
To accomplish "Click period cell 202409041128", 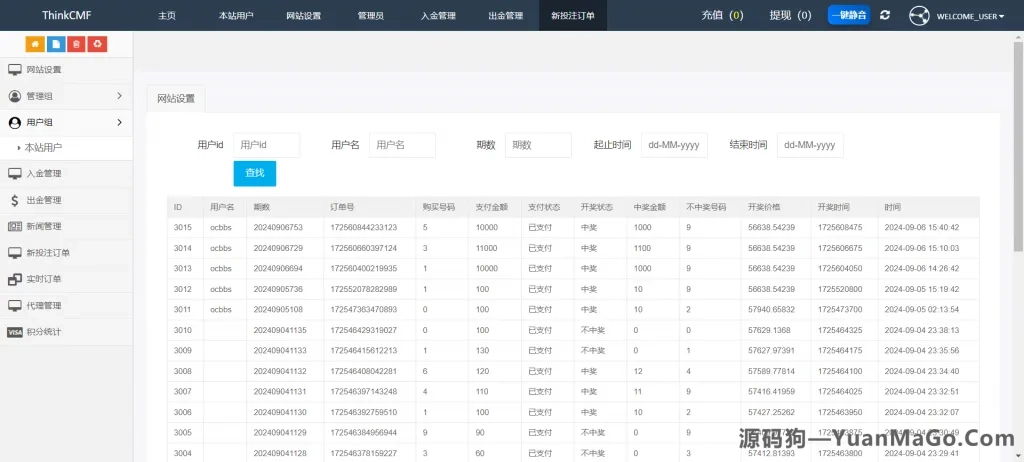I will (280, 454).
